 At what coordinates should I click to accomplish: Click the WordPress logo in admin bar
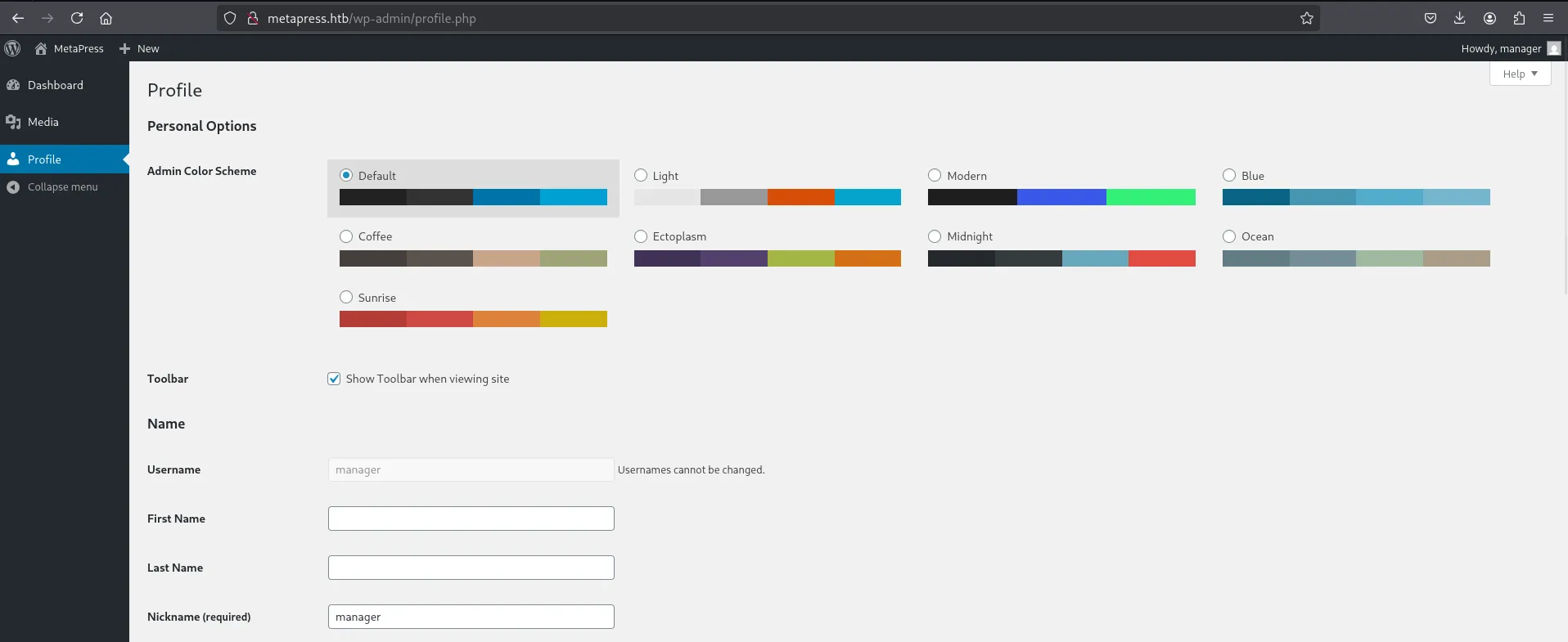[x=12, y=48]
